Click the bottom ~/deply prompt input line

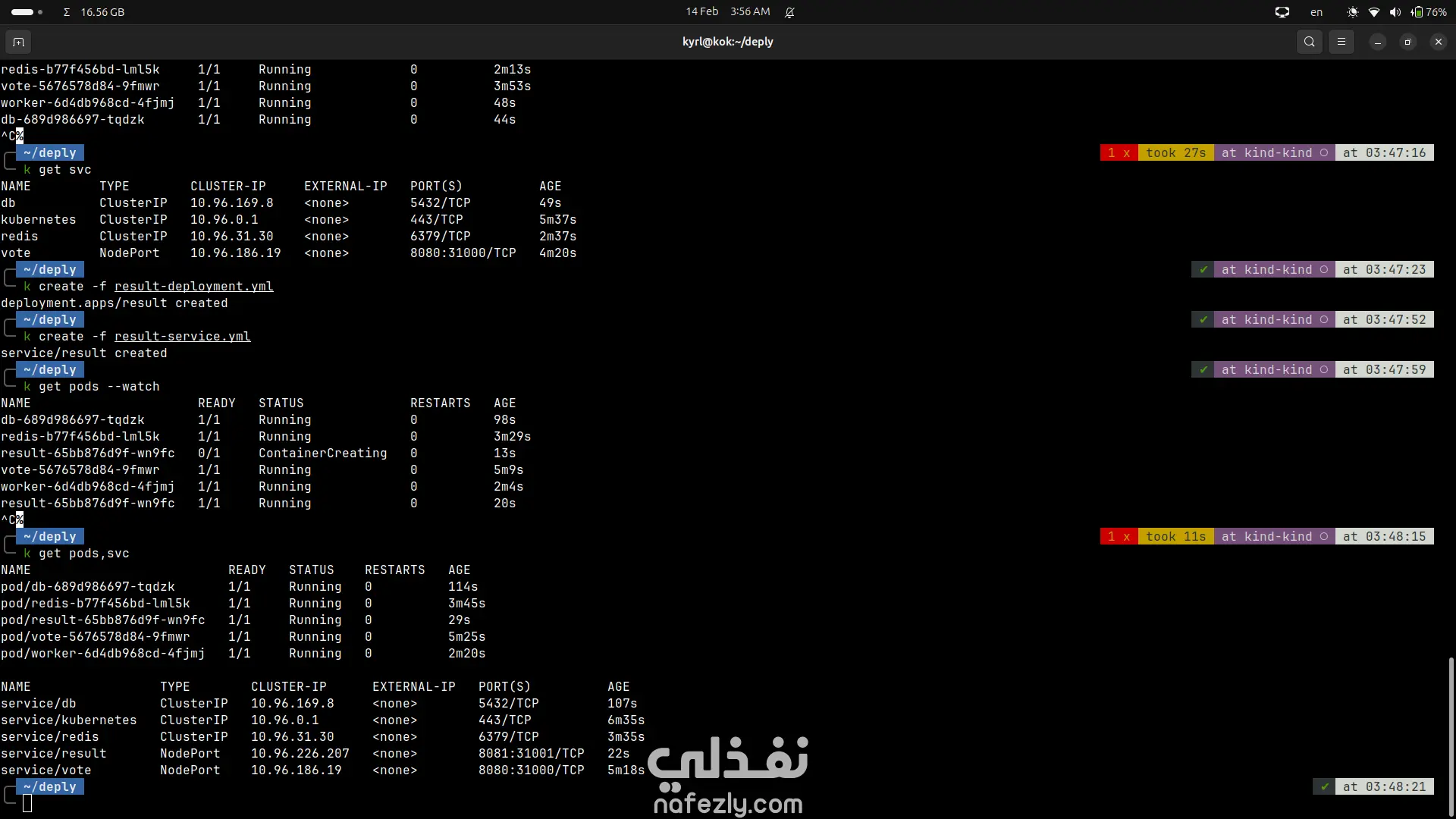click(x=28, y=804)
